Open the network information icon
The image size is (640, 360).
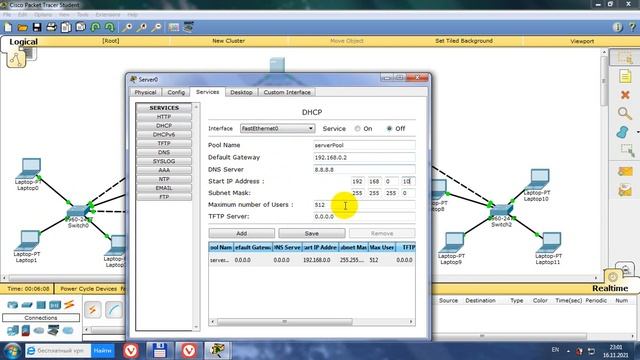(x=618, y=27)
